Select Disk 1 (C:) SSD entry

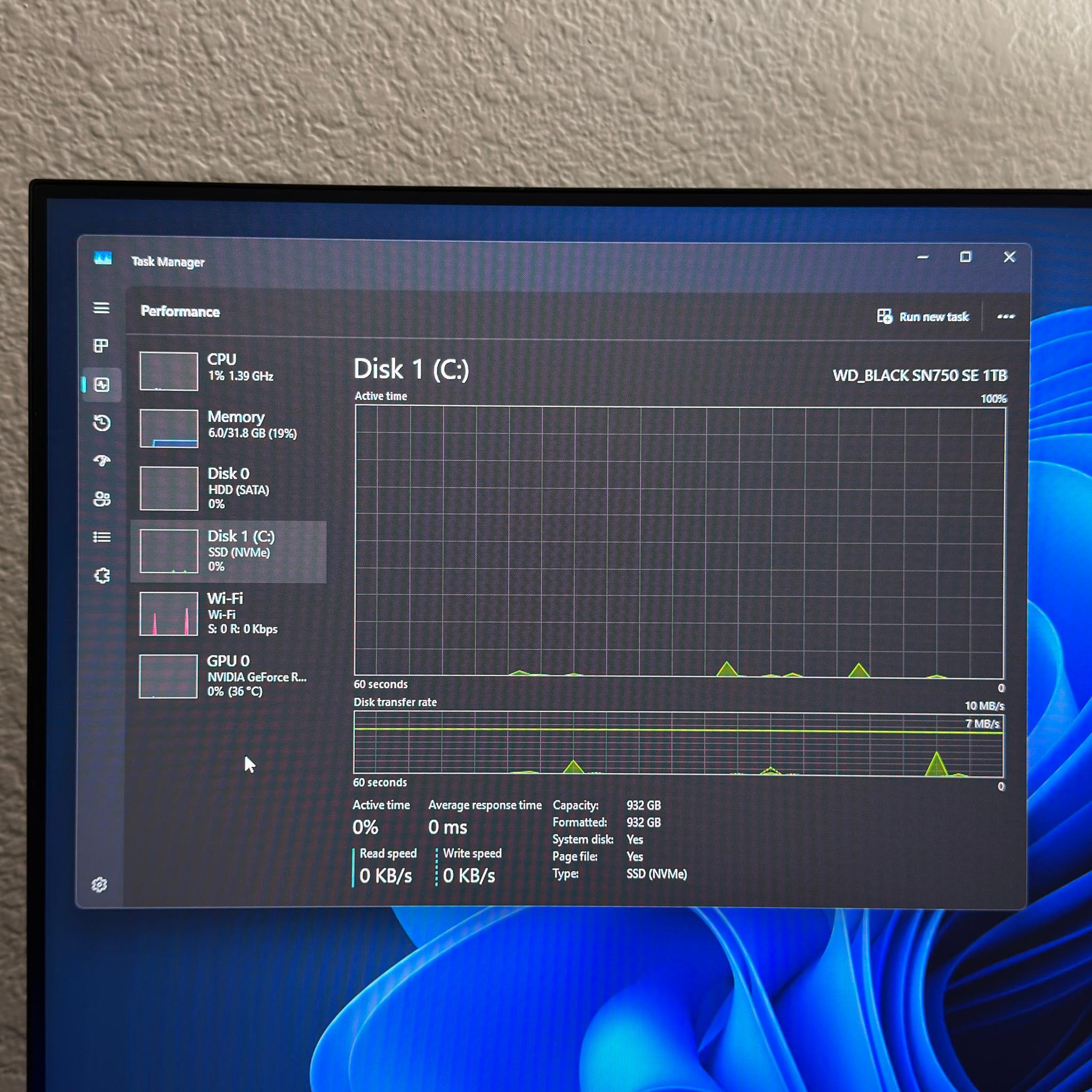[x=228, y=552]
